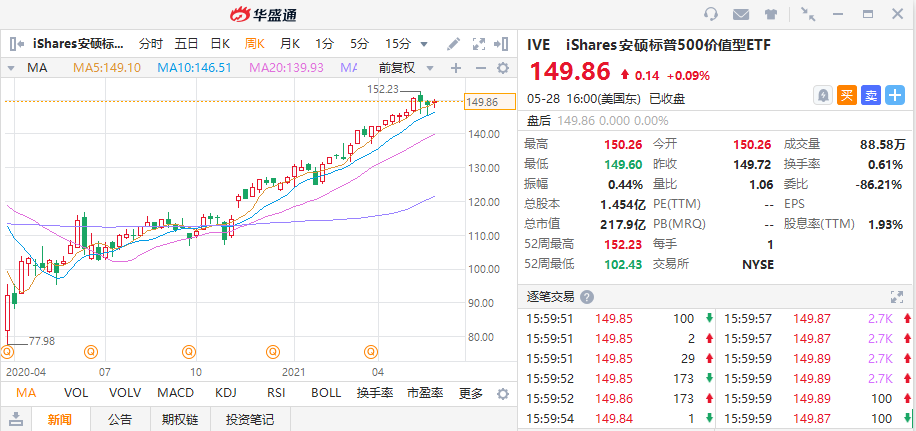
Task: Open the 新闻 tab
Action: 60,419
